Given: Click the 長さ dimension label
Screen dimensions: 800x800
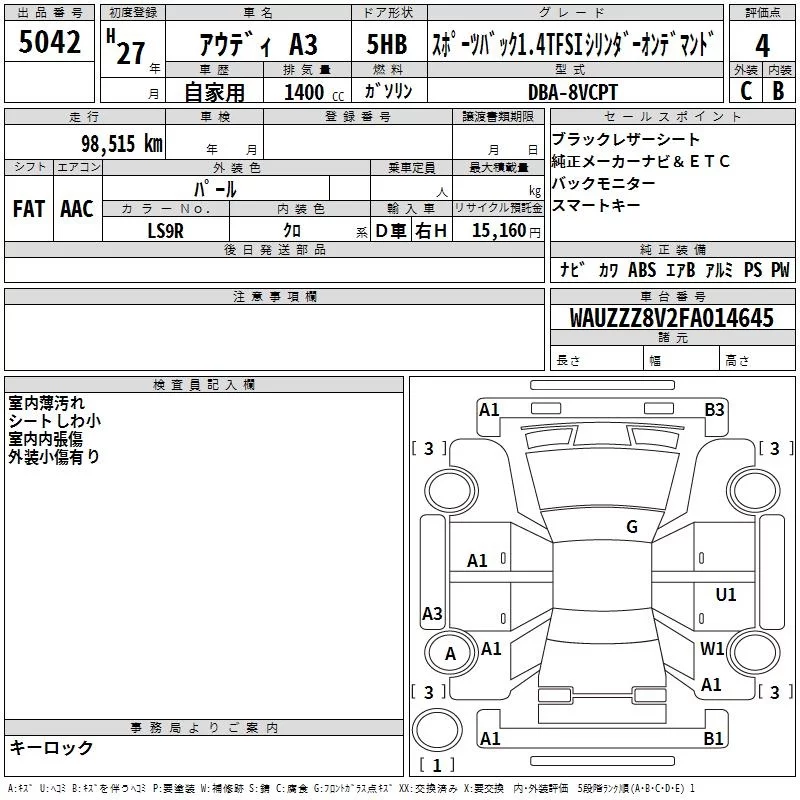Looking at the screenshot, I should coord(568,361).
